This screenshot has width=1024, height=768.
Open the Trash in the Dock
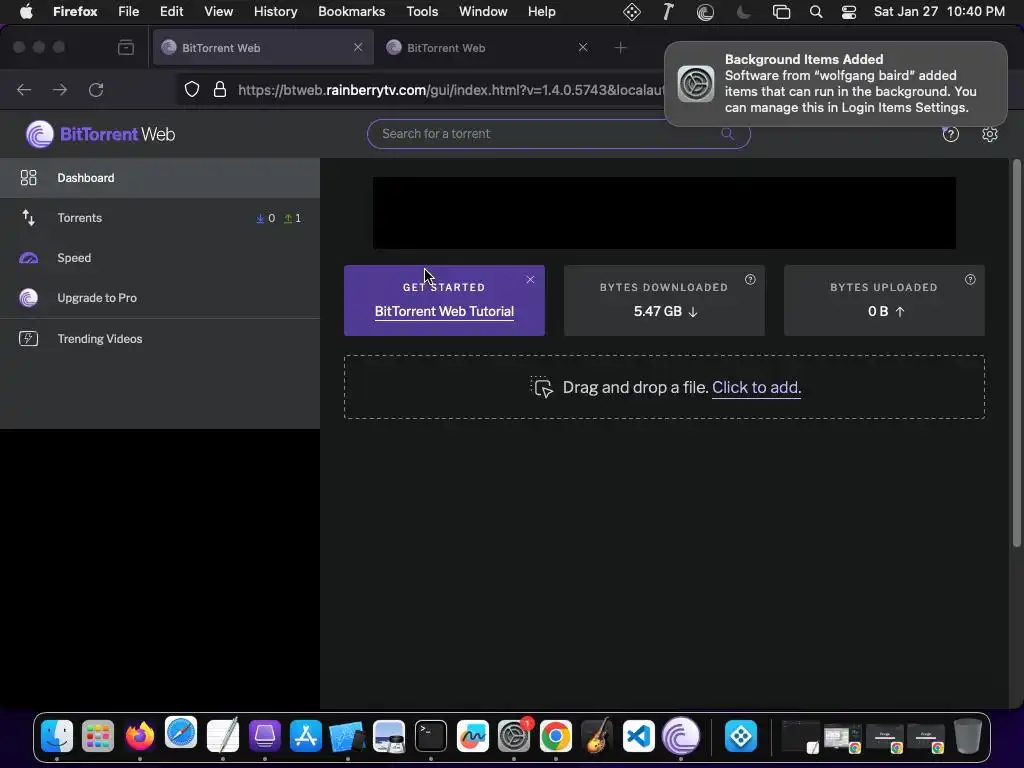(x=968, y=737)
